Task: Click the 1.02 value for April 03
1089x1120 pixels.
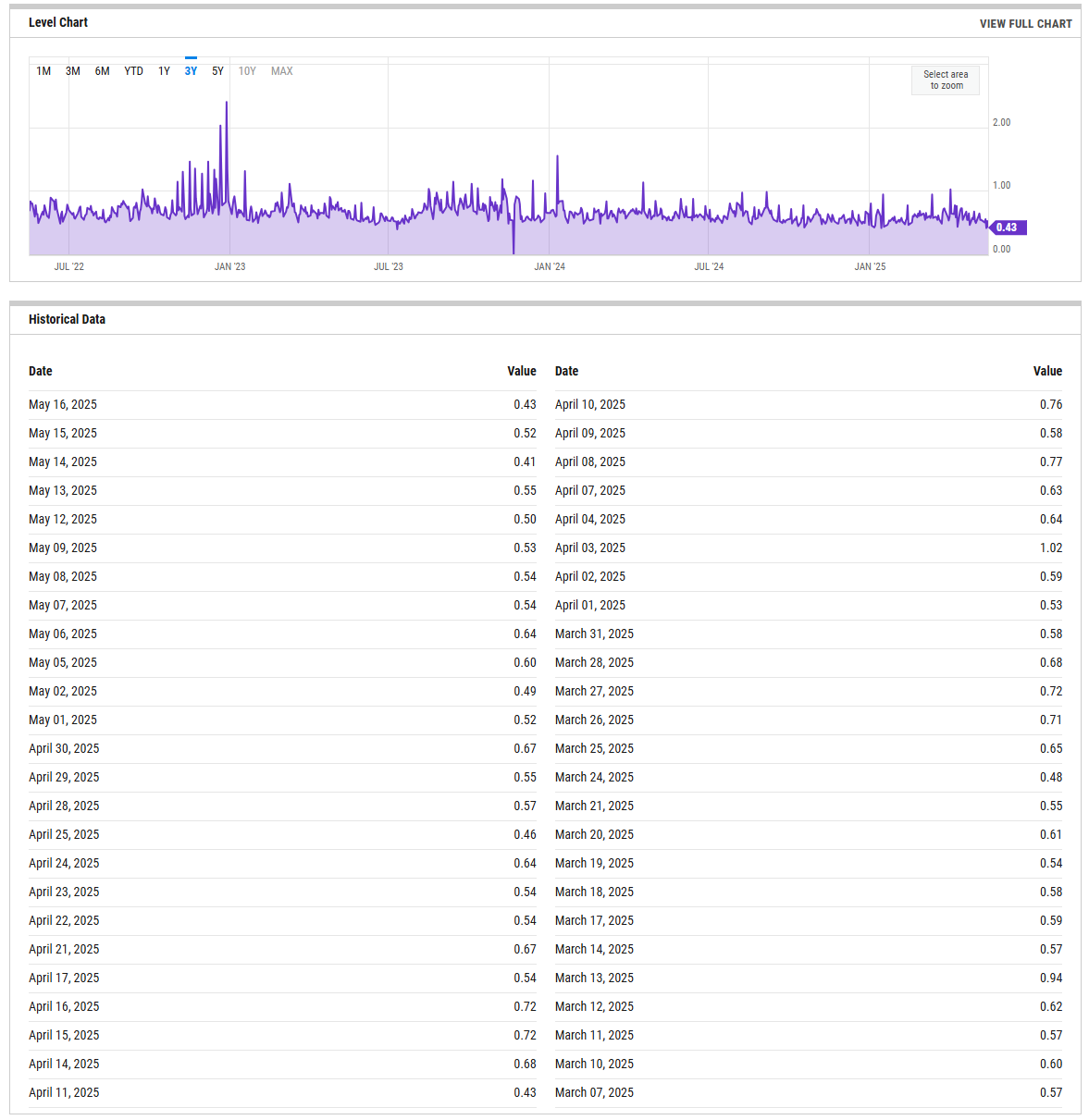Action: 1051,548
